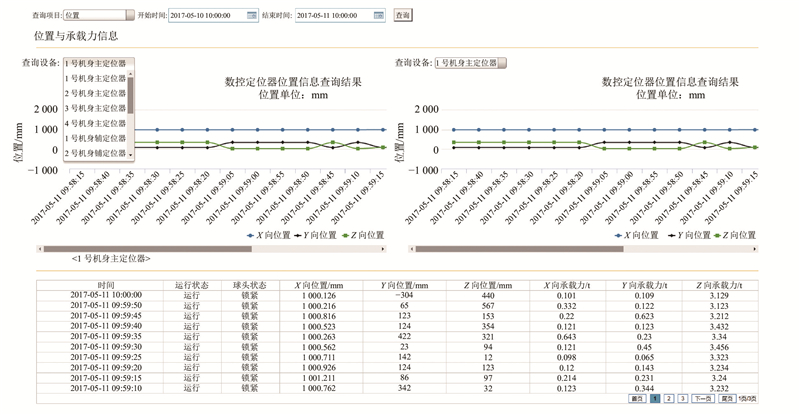Select page 1 in pagination
The image size is (800, 415).
(x=655, y=399)
